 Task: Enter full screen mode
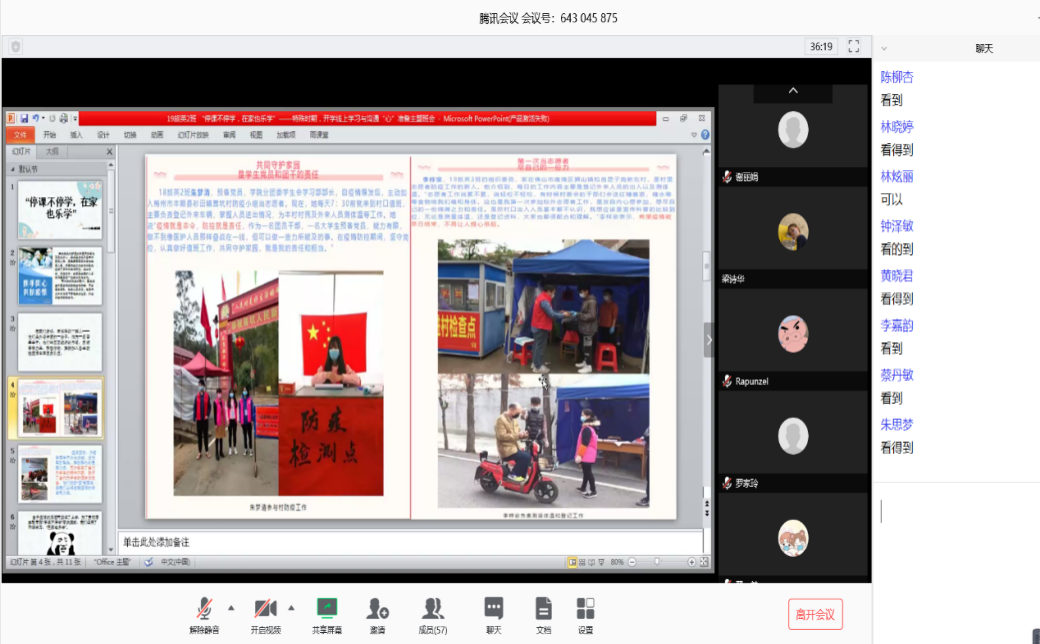pyautogui.click(x=854, y=46)
